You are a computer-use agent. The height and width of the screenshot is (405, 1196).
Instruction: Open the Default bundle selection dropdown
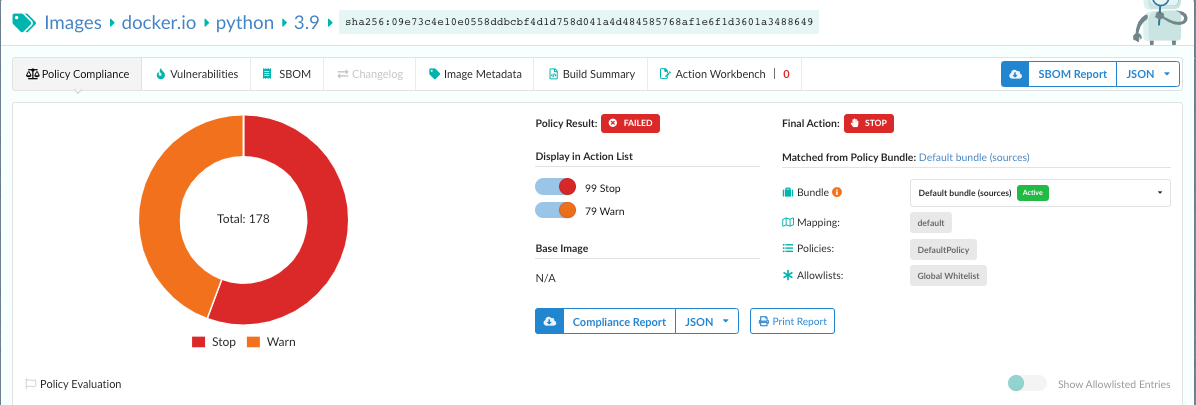pos(1039,192)
